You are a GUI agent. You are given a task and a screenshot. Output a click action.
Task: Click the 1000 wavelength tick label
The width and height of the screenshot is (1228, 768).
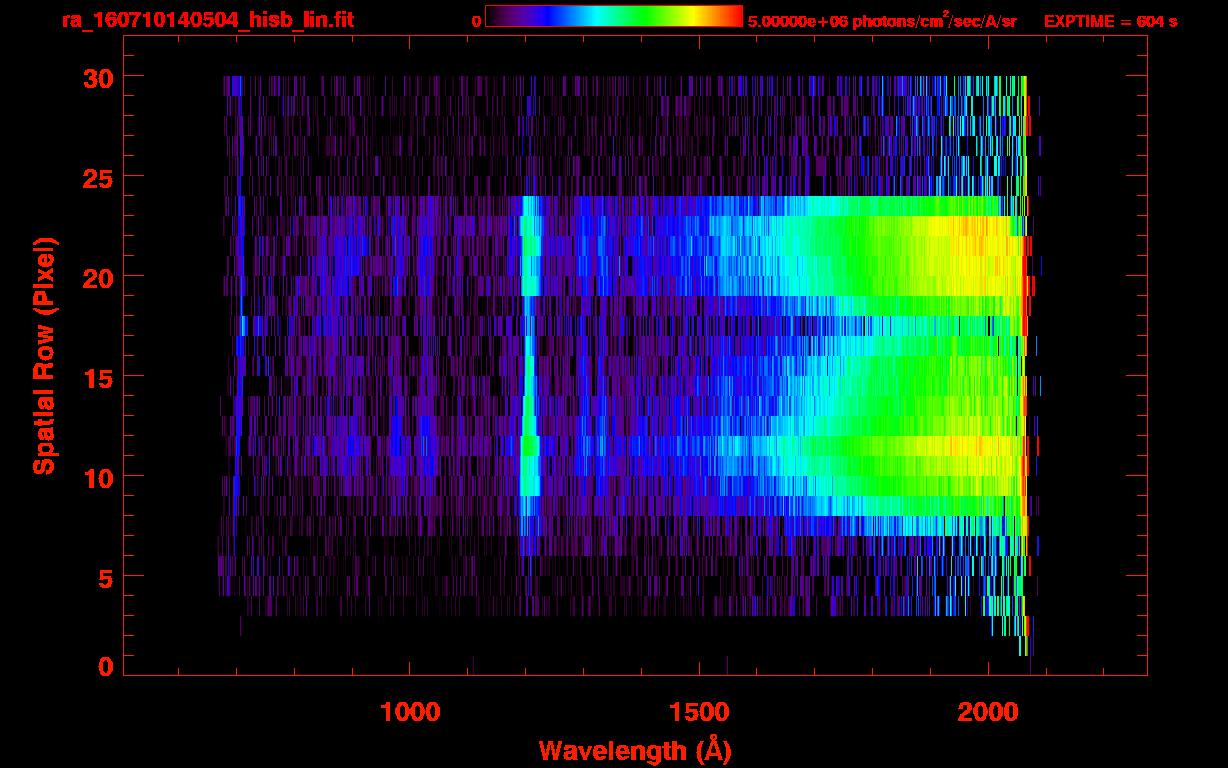(409, 712)
